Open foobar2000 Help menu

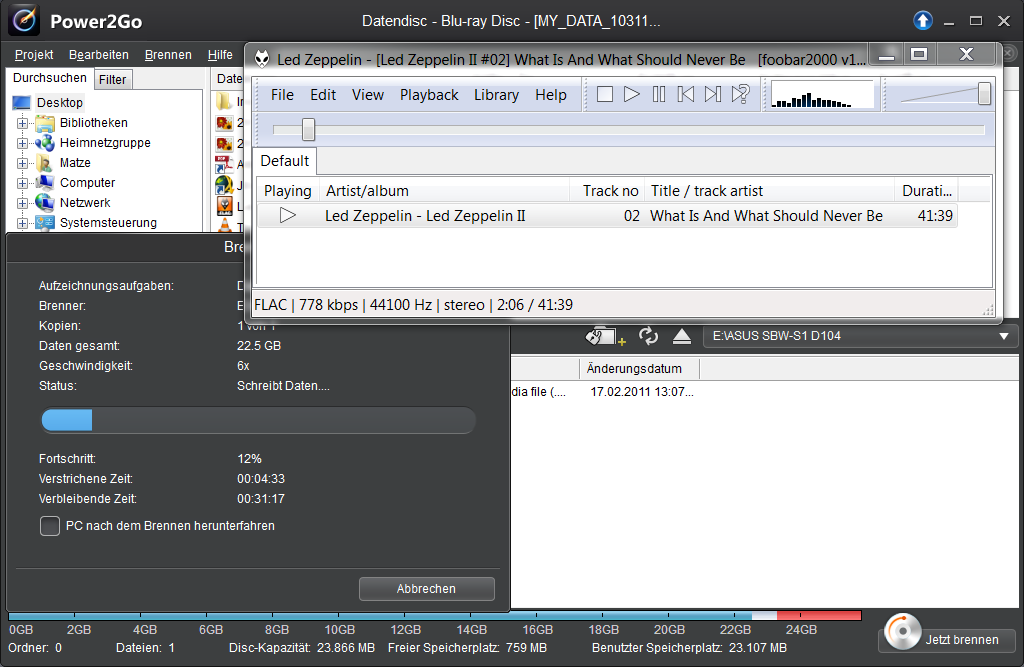(x=551, y=95)
